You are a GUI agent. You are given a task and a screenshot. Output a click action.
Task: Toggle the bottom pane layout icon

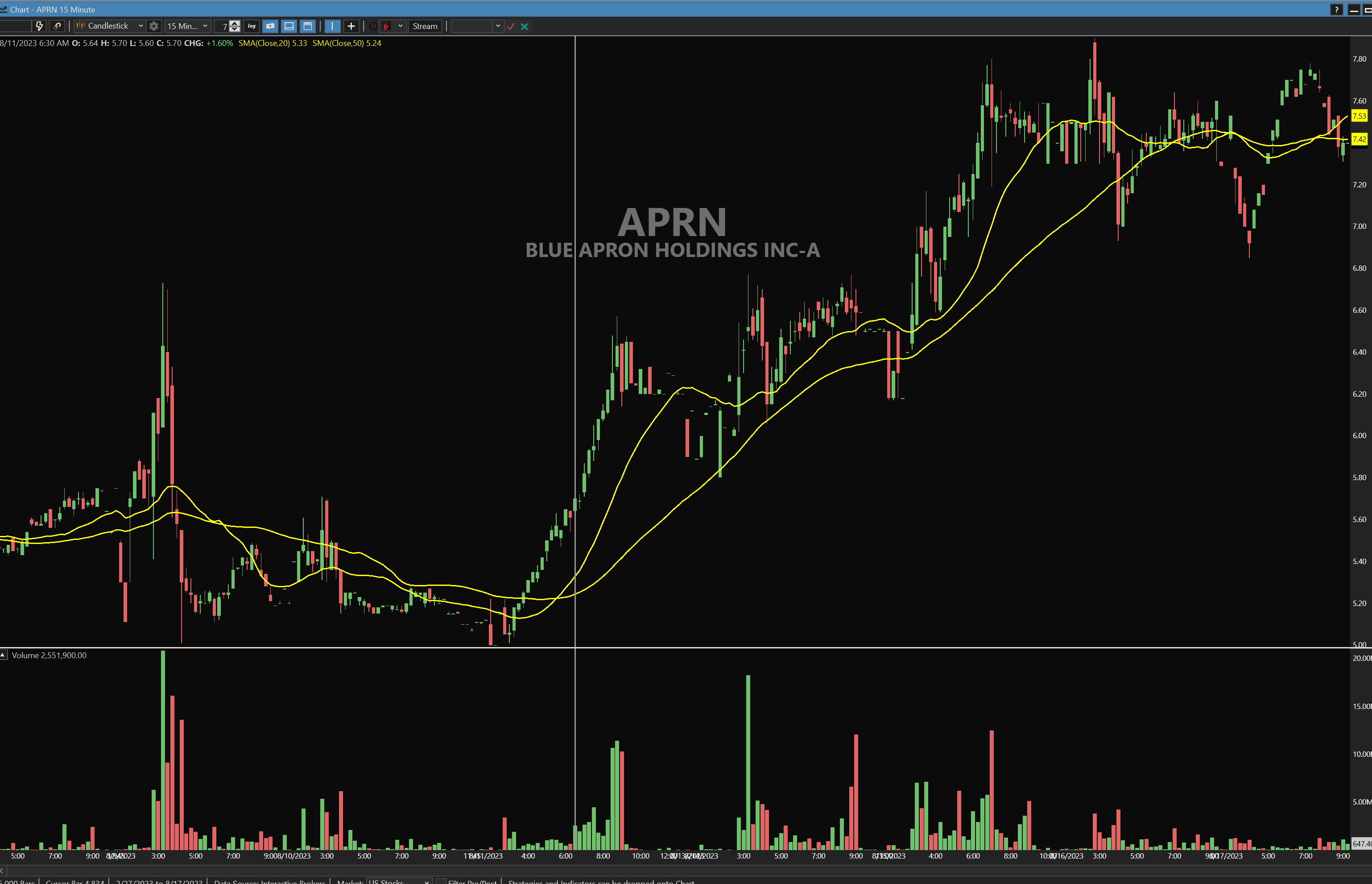(289, 26)
